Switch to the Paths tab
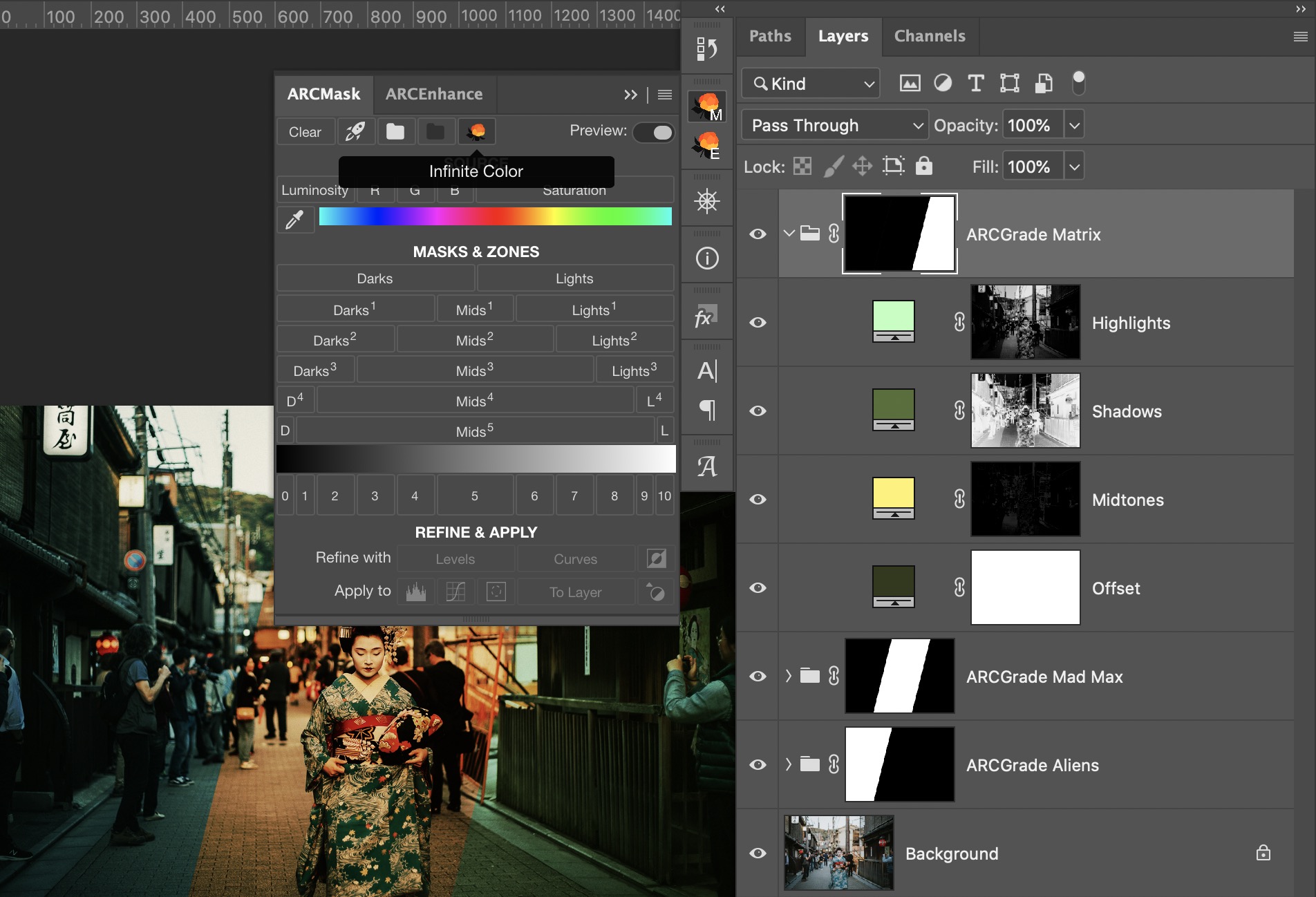This screenshot has height=897, width=1316. [x=770, y=36]
